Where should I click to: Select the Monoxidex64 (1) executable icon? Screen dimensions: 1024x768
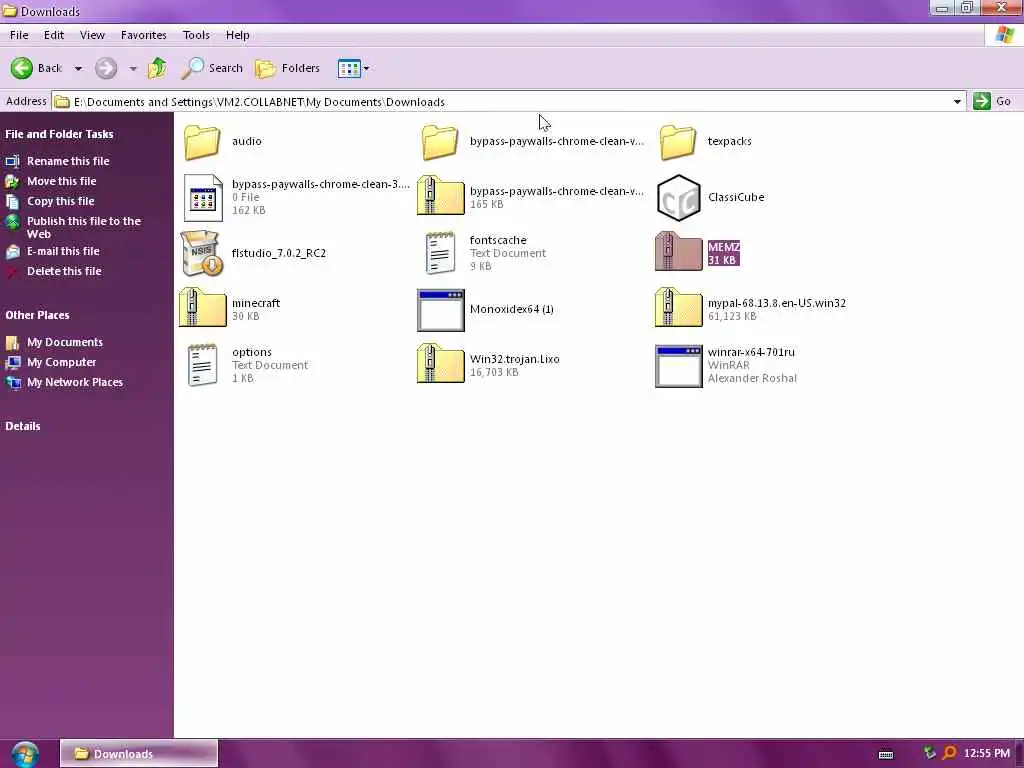click(441, 310)
